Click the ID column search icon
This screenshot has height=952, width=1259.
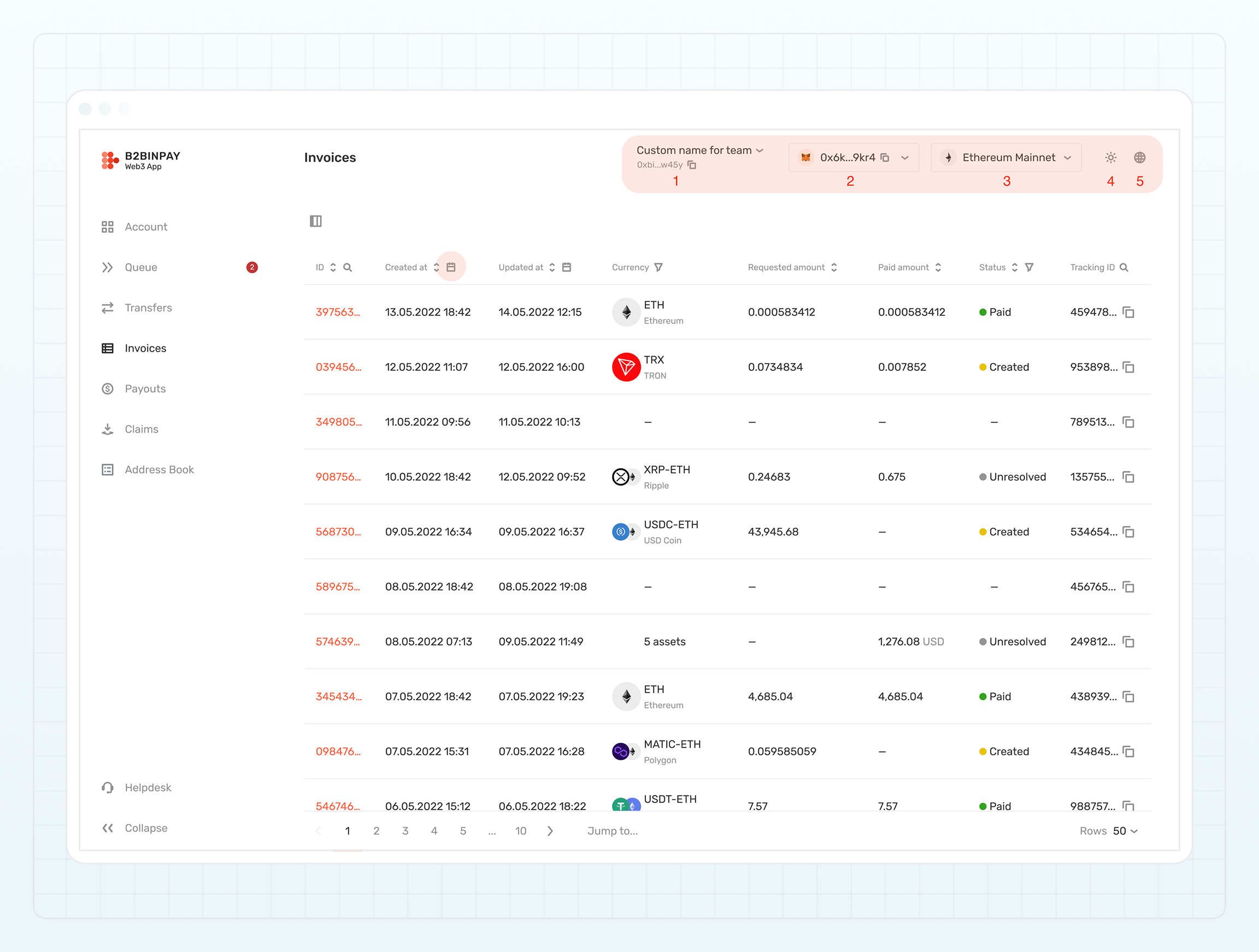(348, 268)
